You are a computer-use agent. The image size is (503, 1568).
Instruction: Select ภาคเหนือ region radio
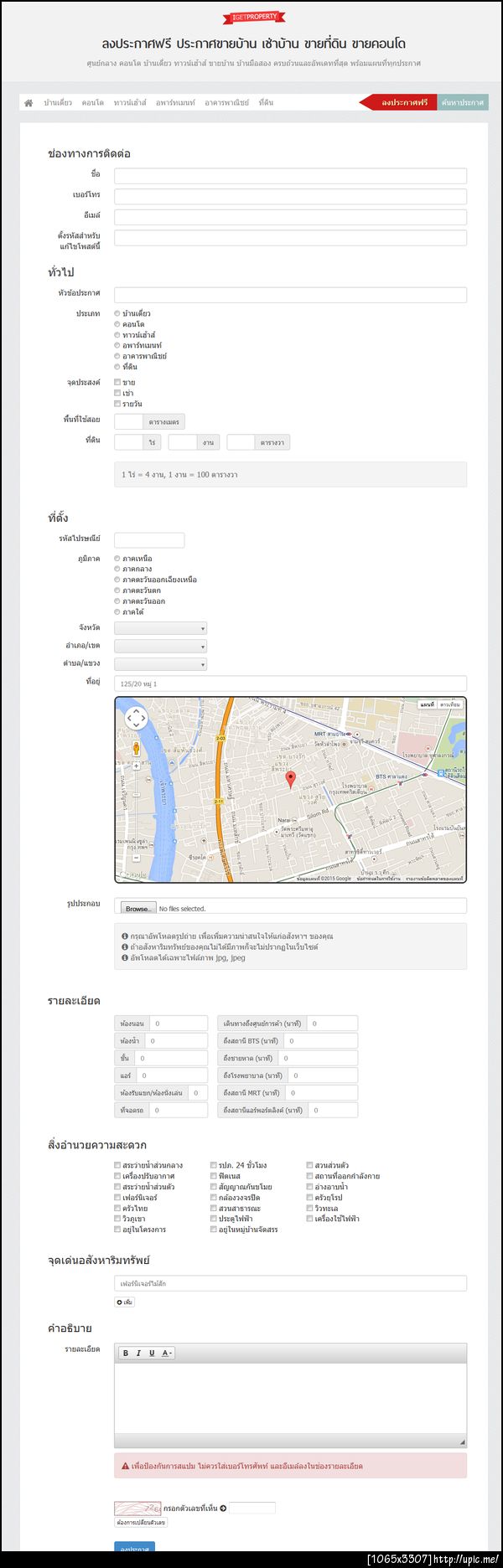tap(117, 558)
